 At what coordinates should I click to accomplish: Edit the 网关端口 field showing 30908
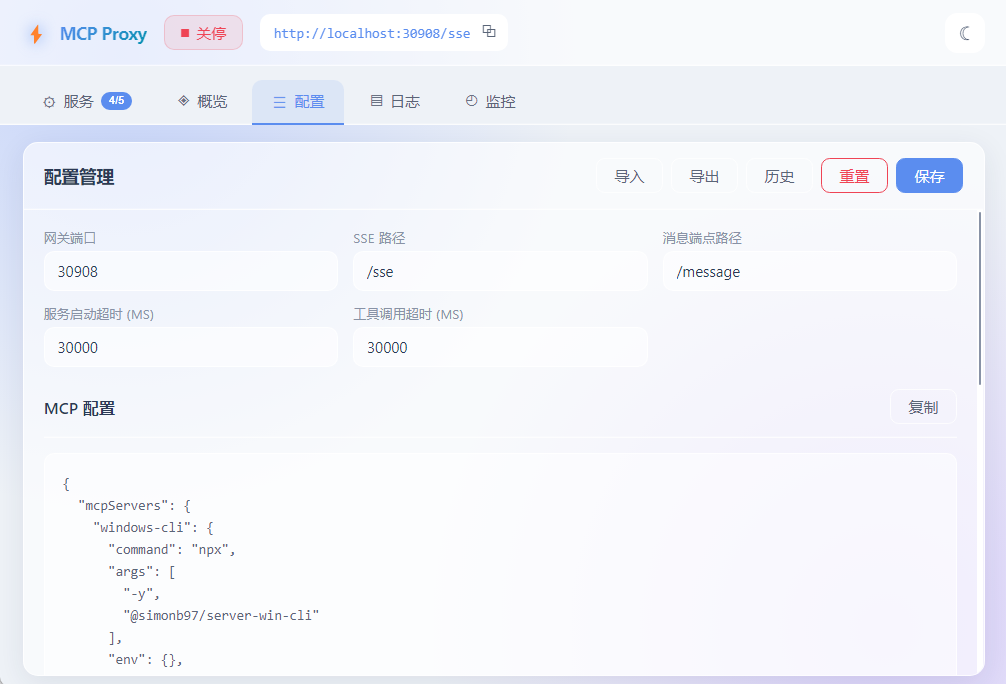pyautogui.click(x=191, y=271)
